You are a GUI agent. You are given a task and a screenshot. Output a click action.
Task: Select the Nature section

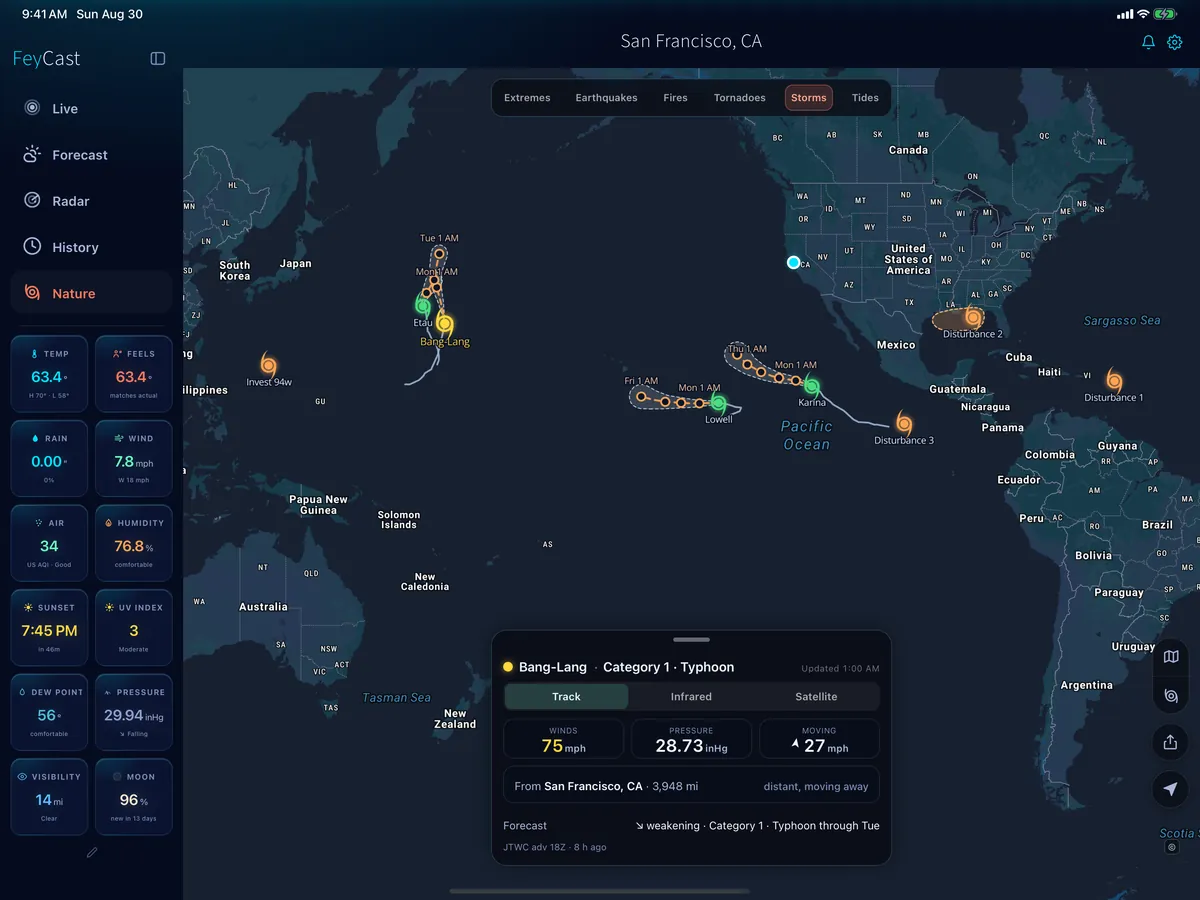[x=92, y=293]
